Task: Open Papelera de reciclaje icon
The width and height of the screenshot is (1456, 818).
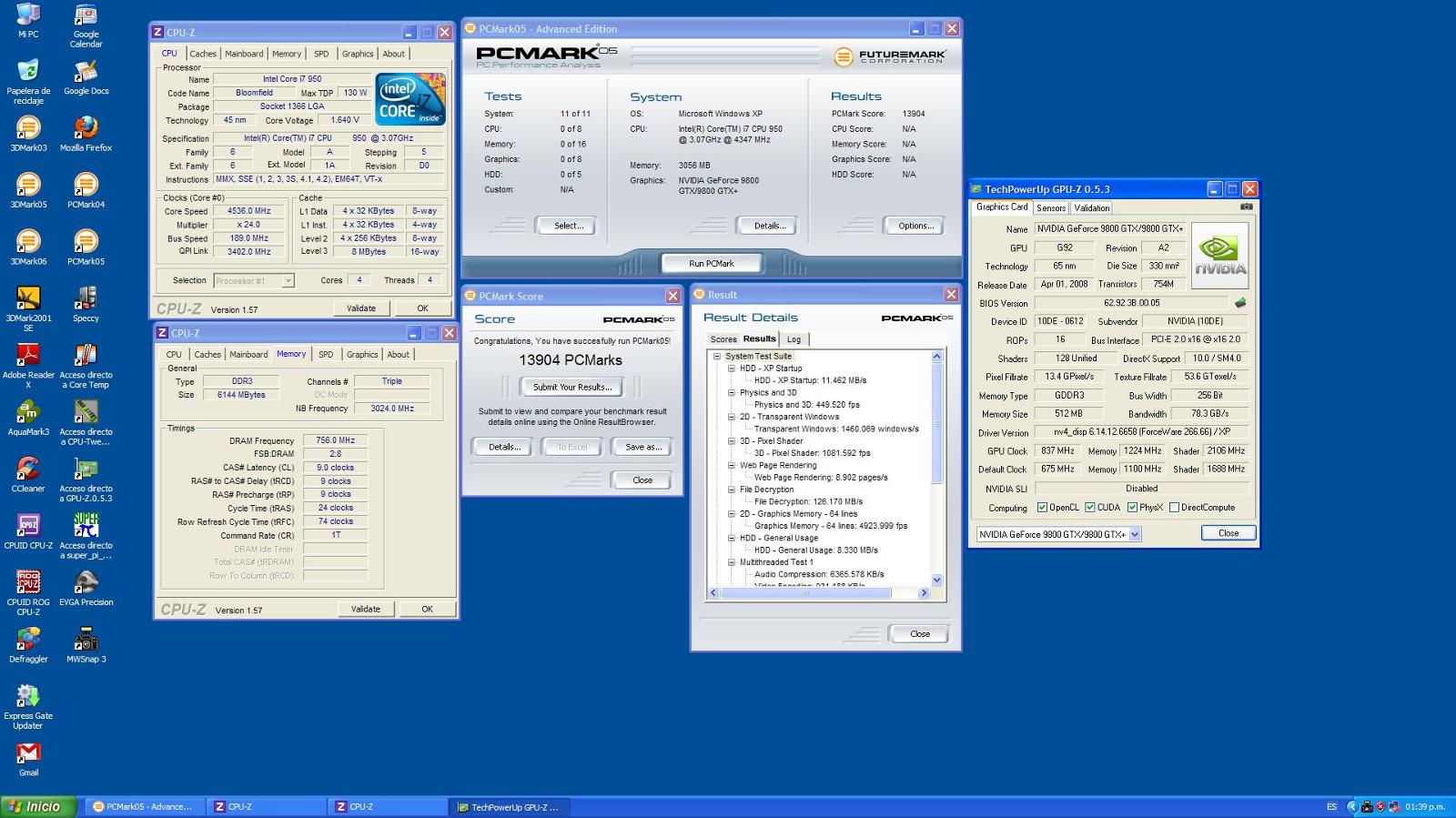Action: coord(28,82)
